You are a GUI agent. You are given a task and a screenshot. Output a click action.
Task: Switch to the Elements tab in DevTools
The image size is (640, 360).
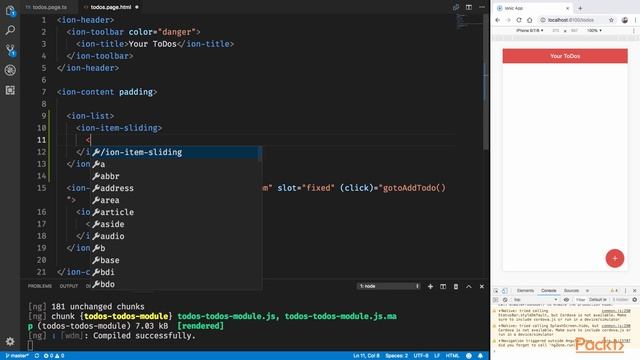pyautogui.click(x=525, y=291)
